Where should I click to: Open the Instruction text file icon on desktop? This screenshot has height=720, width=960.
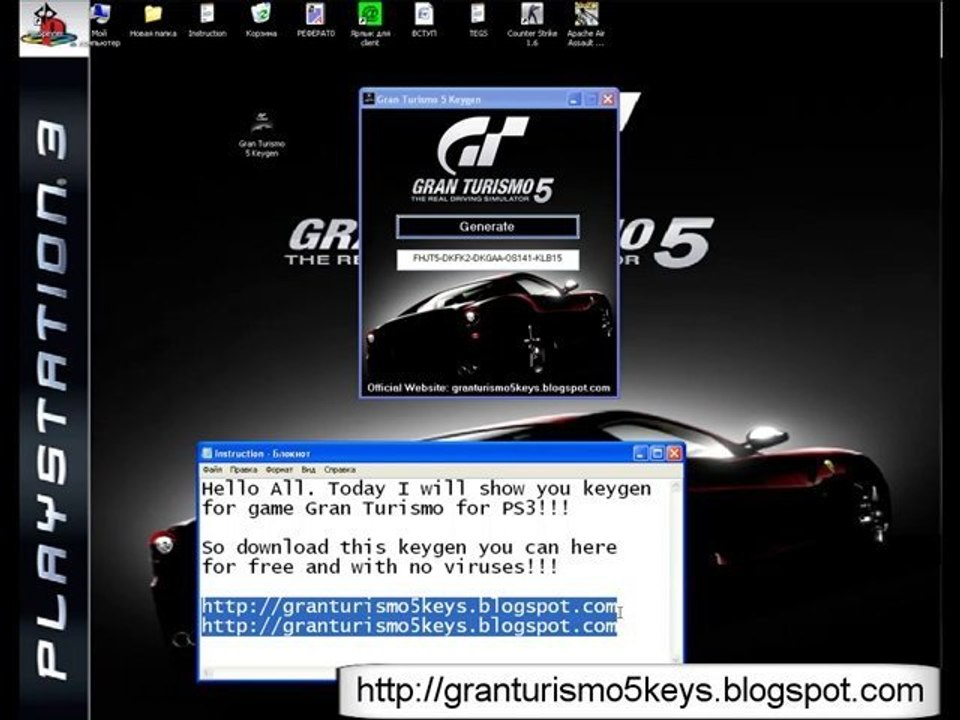pos(207,20)
